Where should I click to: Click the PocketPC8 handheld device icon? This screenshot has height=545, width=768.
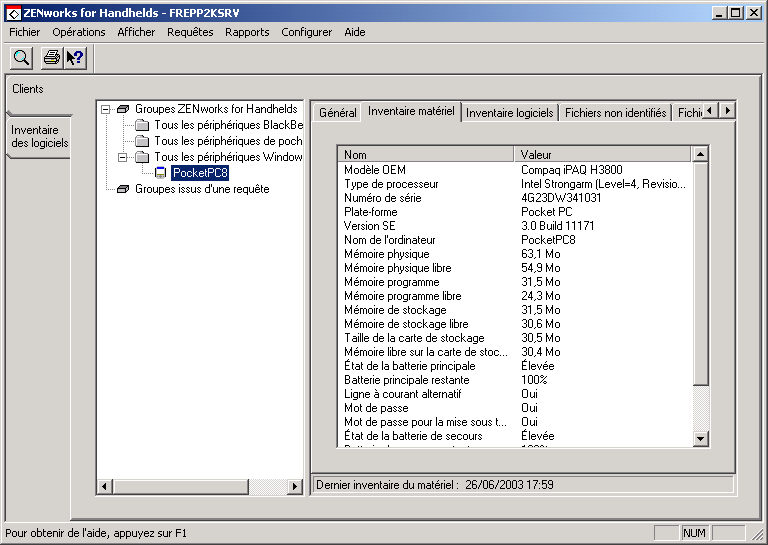pos(160,173)
